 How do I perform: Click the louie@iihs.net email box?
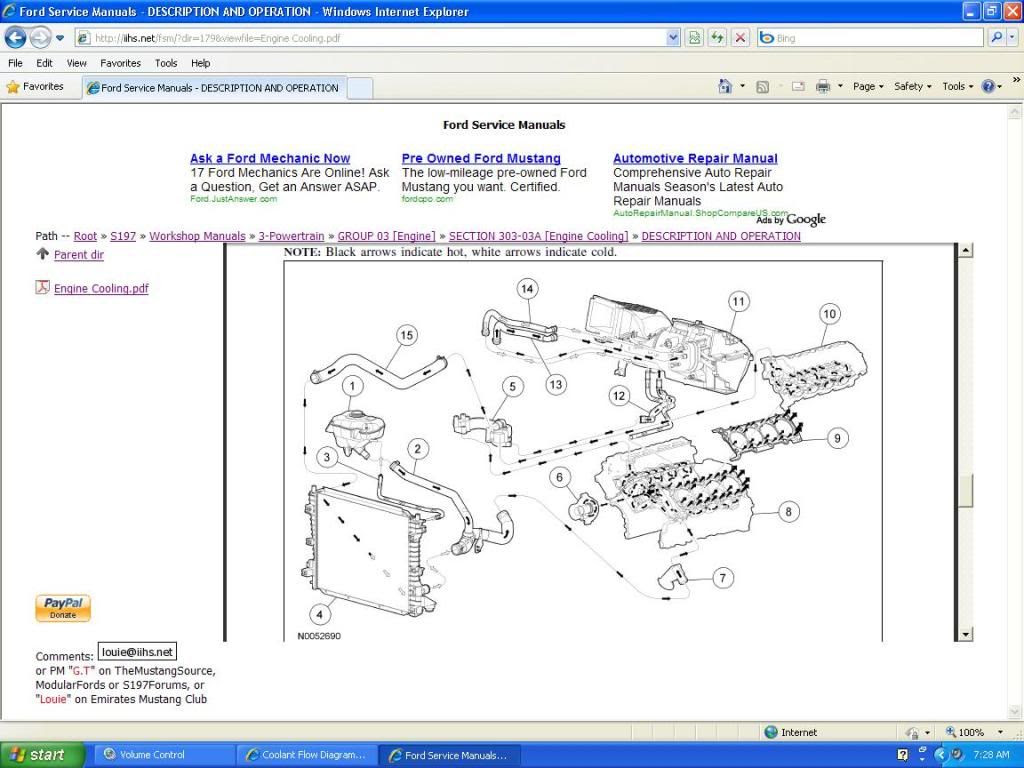[137, 652]
